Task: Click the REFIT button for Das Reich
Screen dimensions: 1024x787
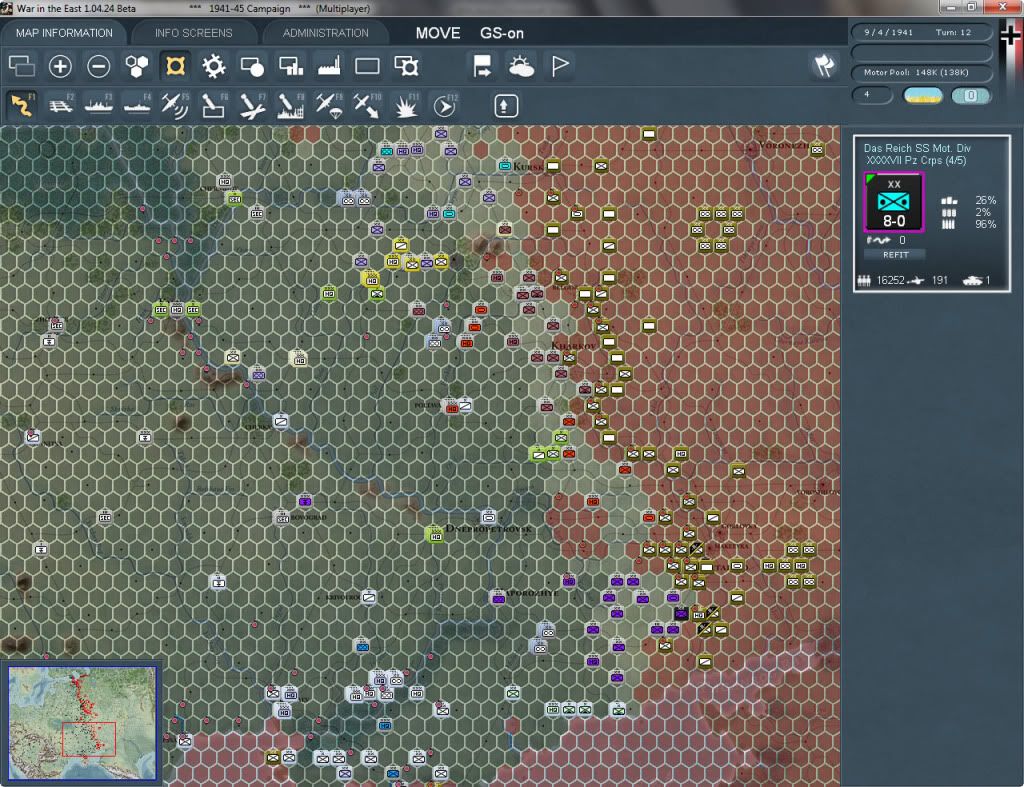Action: coord(895,255)
